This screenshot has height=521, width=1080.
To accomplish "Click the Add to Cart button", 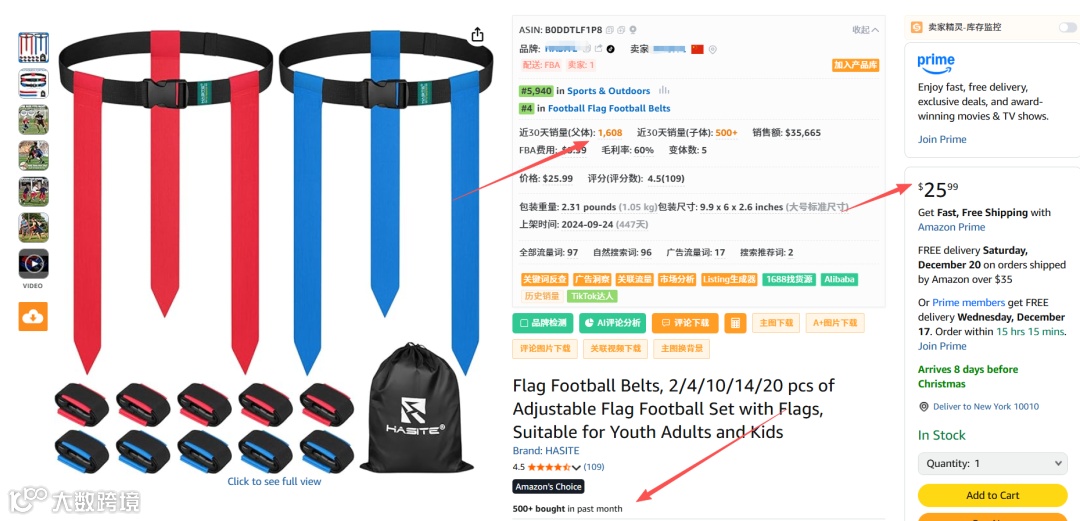I will [993, 495].
